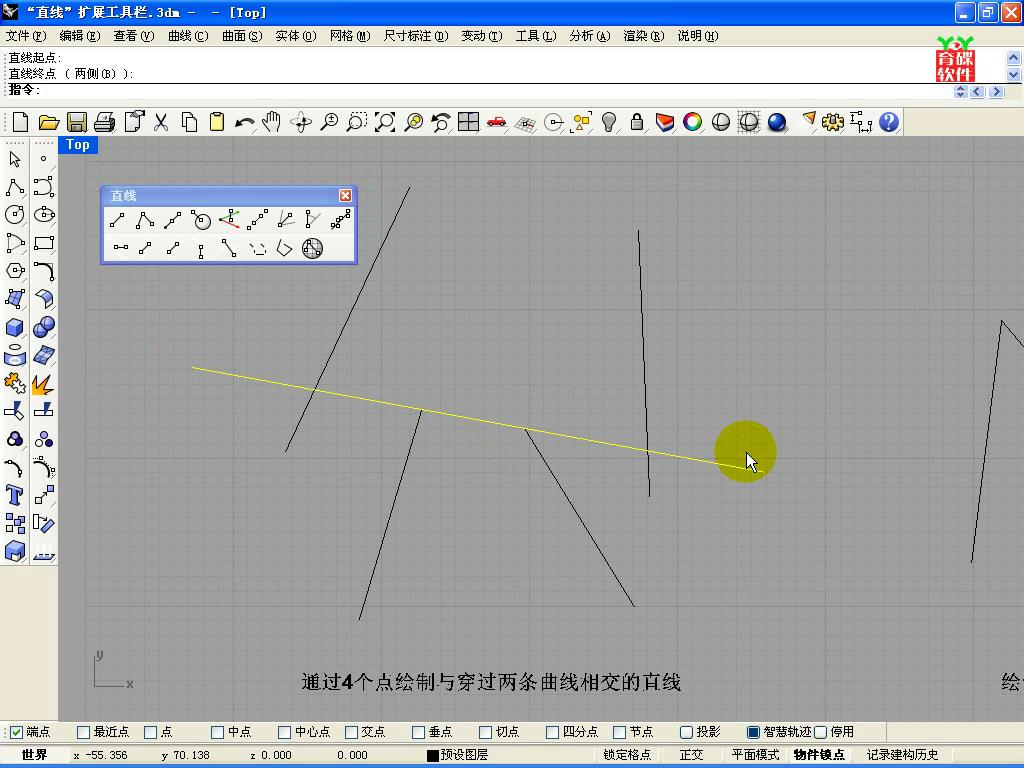Cut selection with scissors icon

161,122
